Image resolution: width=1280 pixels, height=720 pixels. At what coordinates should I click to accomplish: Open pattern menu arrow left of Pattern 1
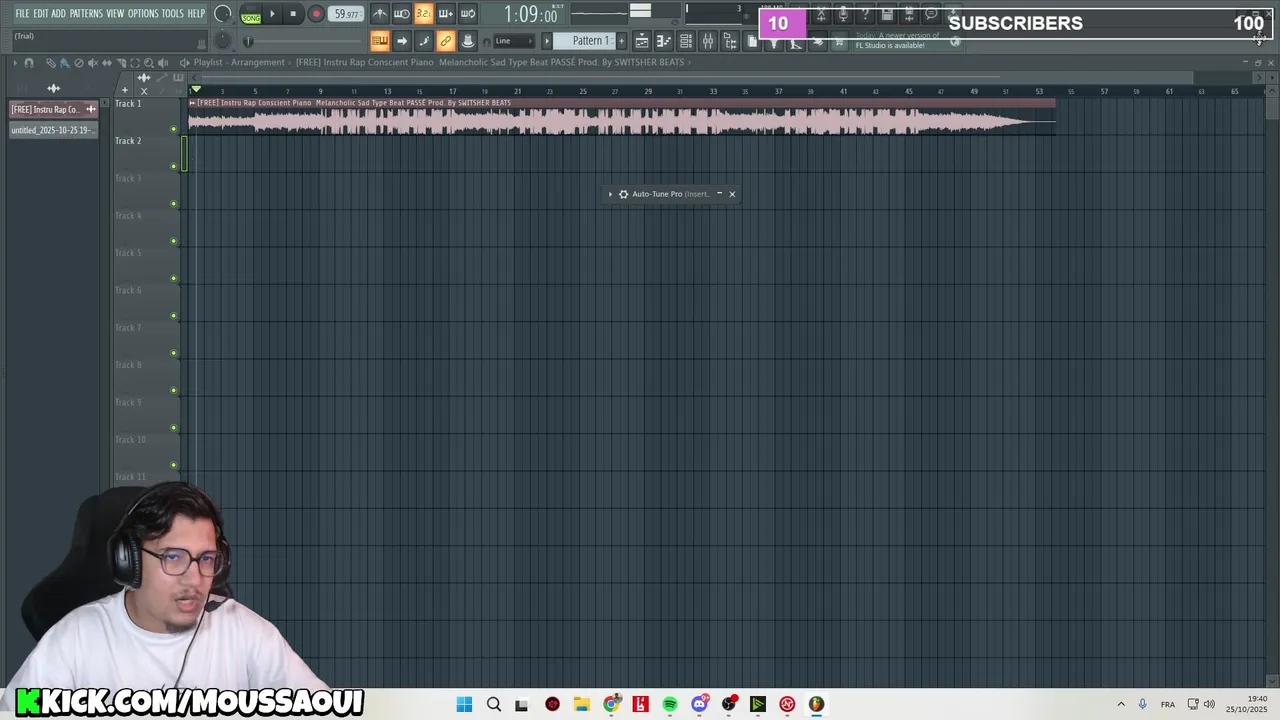point(547,41)
